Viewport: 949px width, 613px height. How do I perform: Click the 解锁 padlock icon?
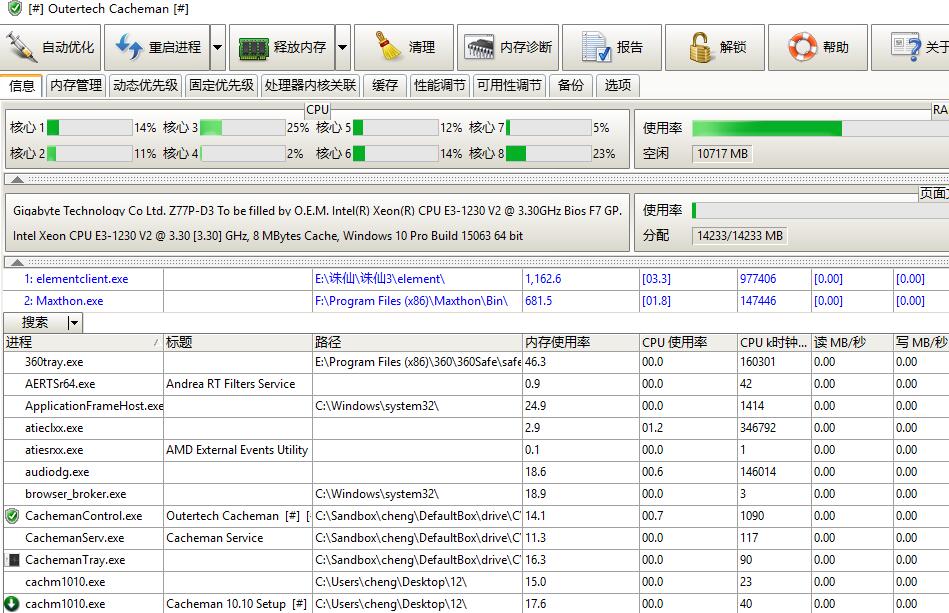[x=700, y=47]
